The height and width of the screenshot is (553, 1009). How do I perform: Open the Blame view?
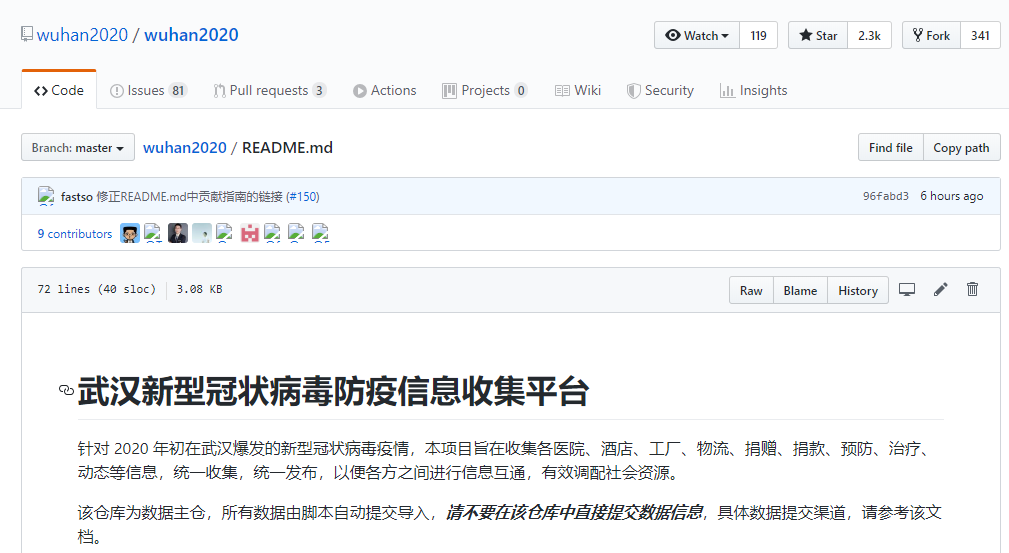(801, 290)
